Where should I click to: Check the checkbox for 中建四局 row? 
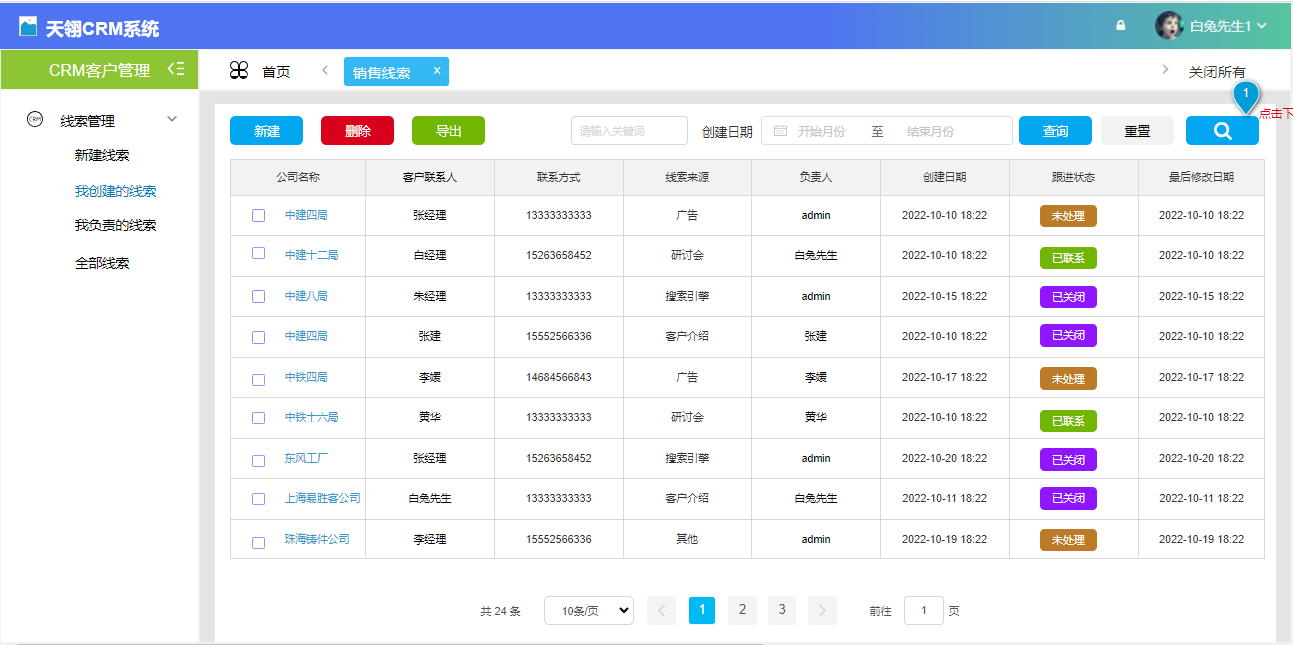pyautogui.click(x=258, y=215)
